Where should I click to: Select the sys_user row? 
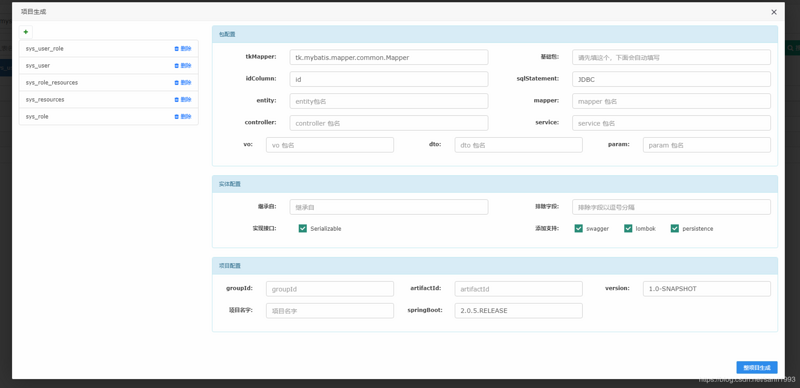[109, 65]
